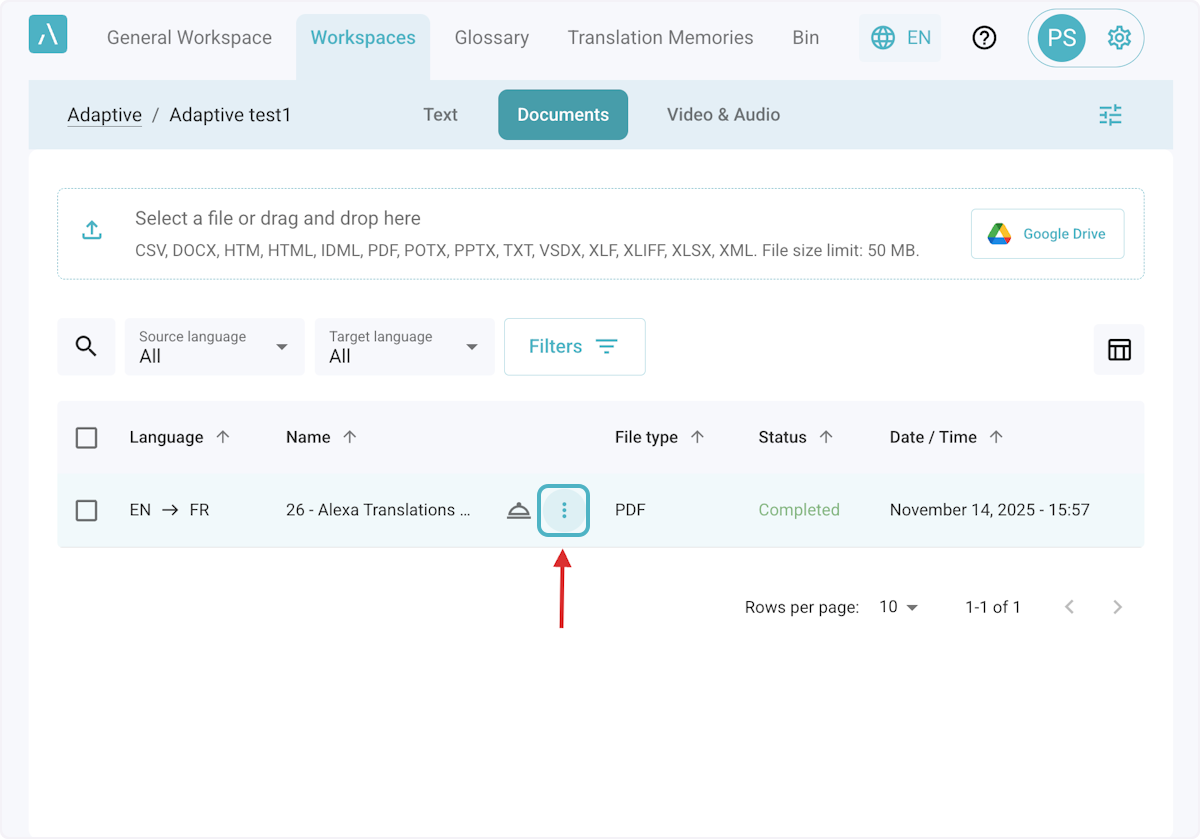Change rows per page dropdown
Image resolution: width=1200 pixels, height=839 pixels.
898,607
